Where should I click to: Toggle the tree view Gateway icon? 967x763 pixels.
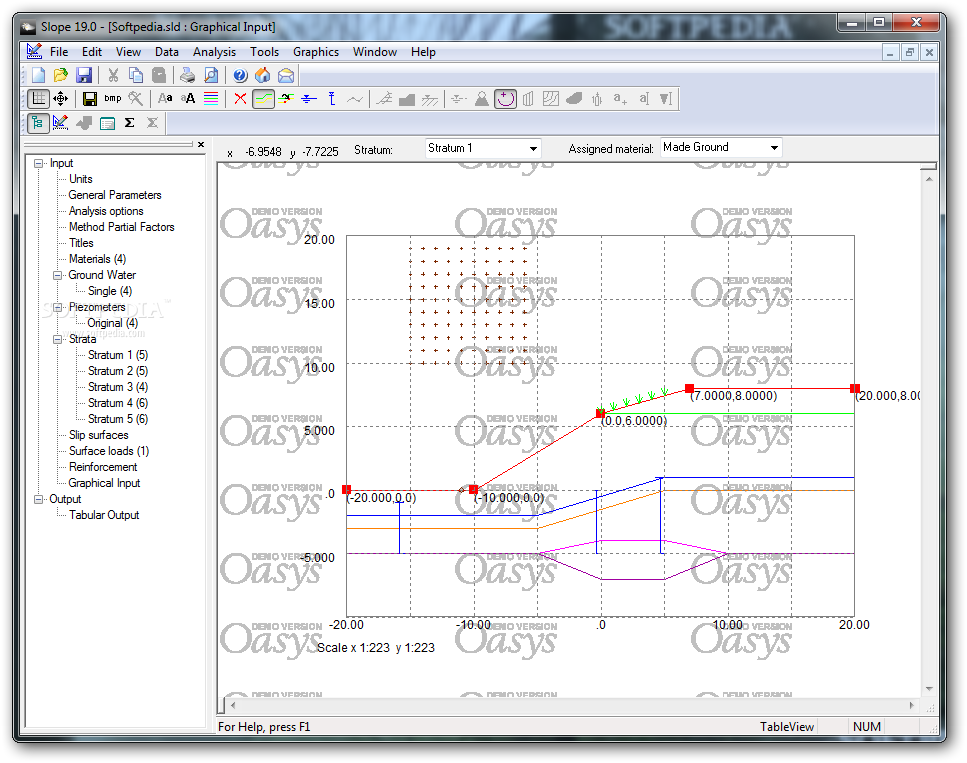click(x=38, y=123)
